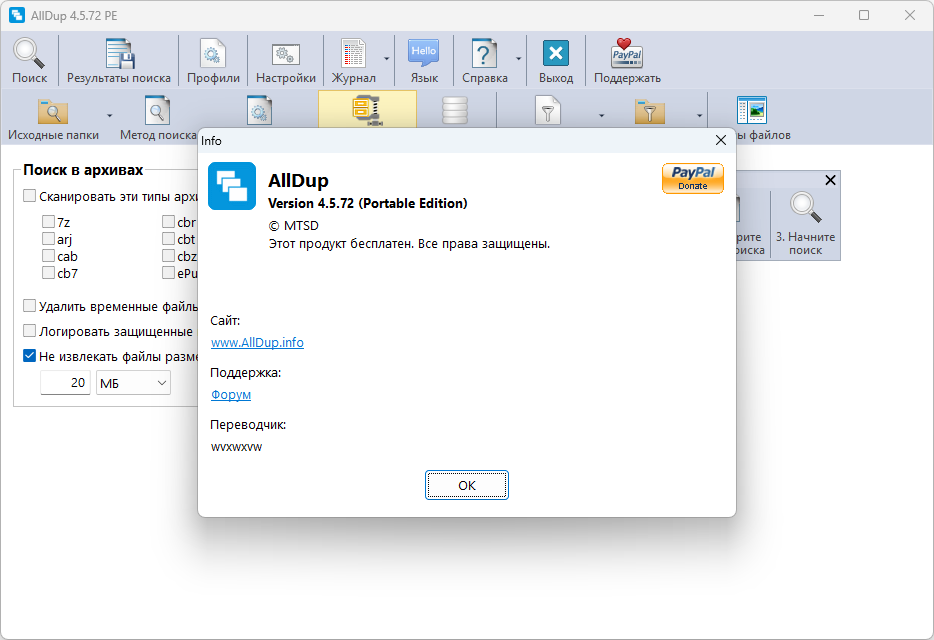The height and width of the screenshot is (640, 934).
Task: Open search options gear document icon
Action: coord(259,111)
